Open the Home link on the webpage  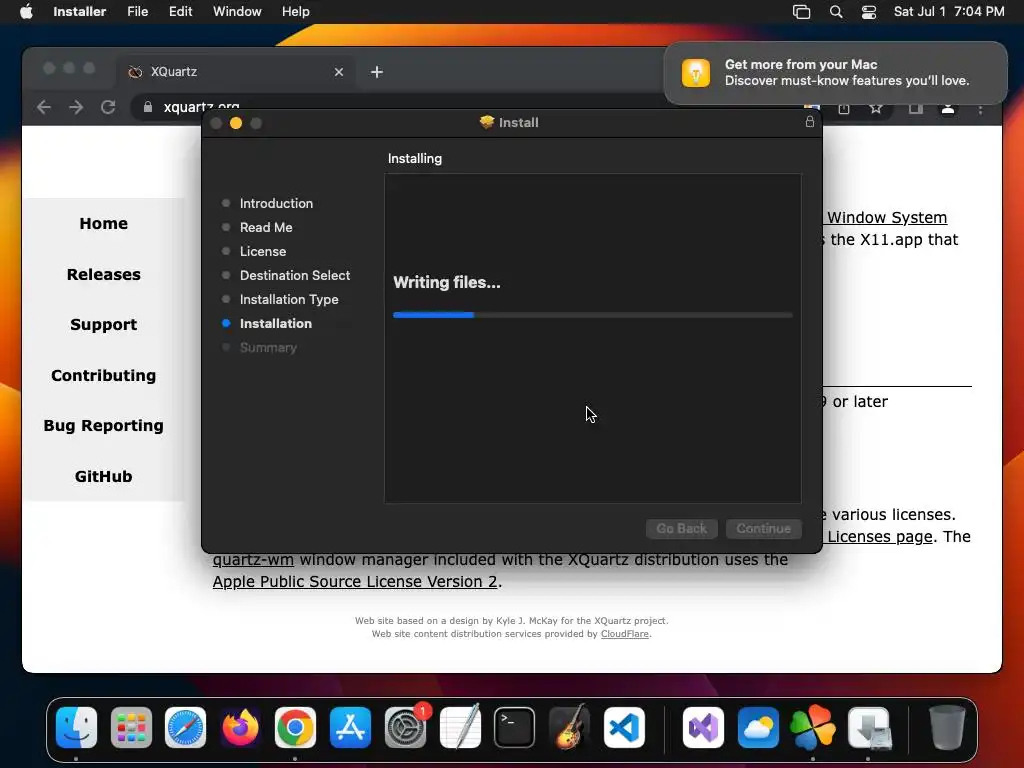pos(103,223)
